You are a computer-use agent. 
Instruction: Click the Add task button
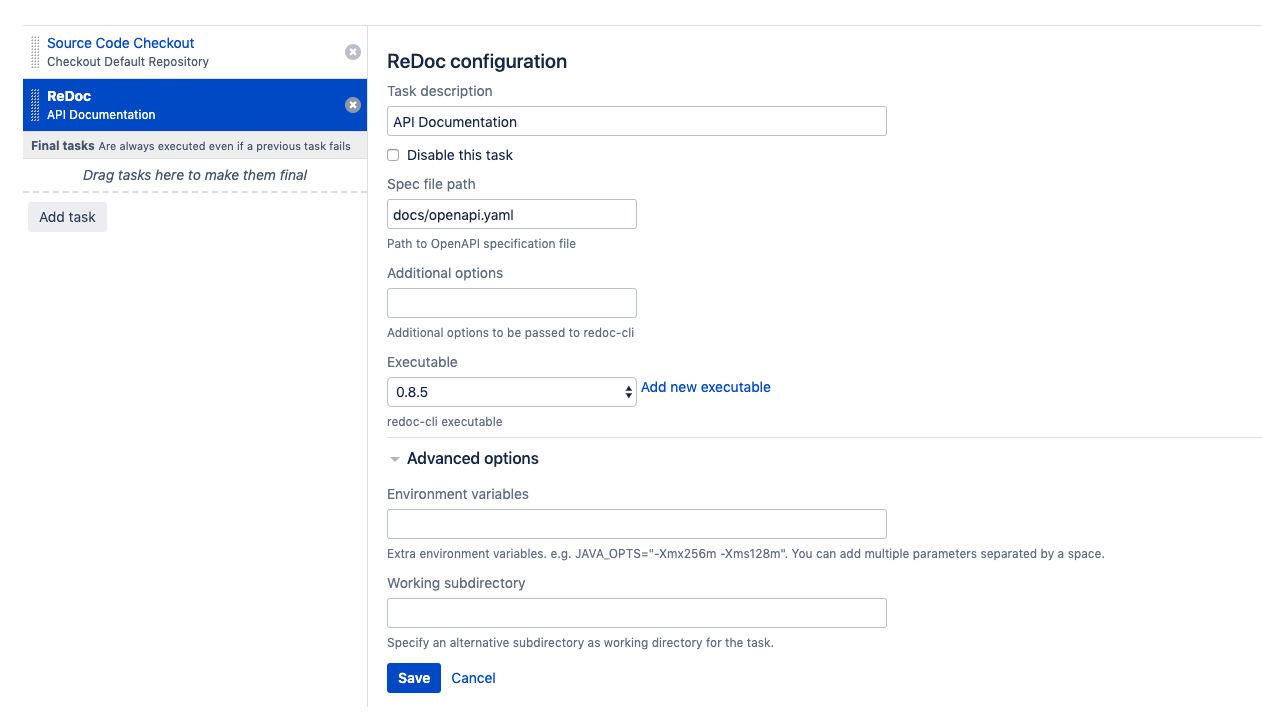[67, 217]
